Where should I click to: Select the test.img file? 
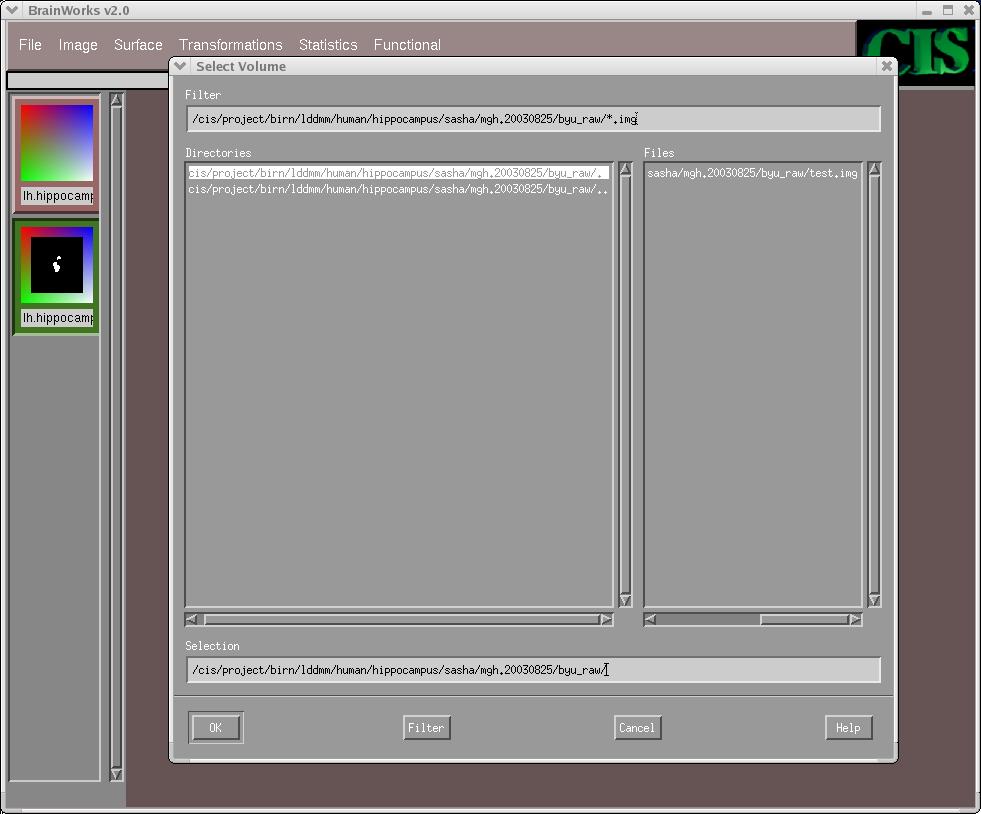(x=753, y=173)
